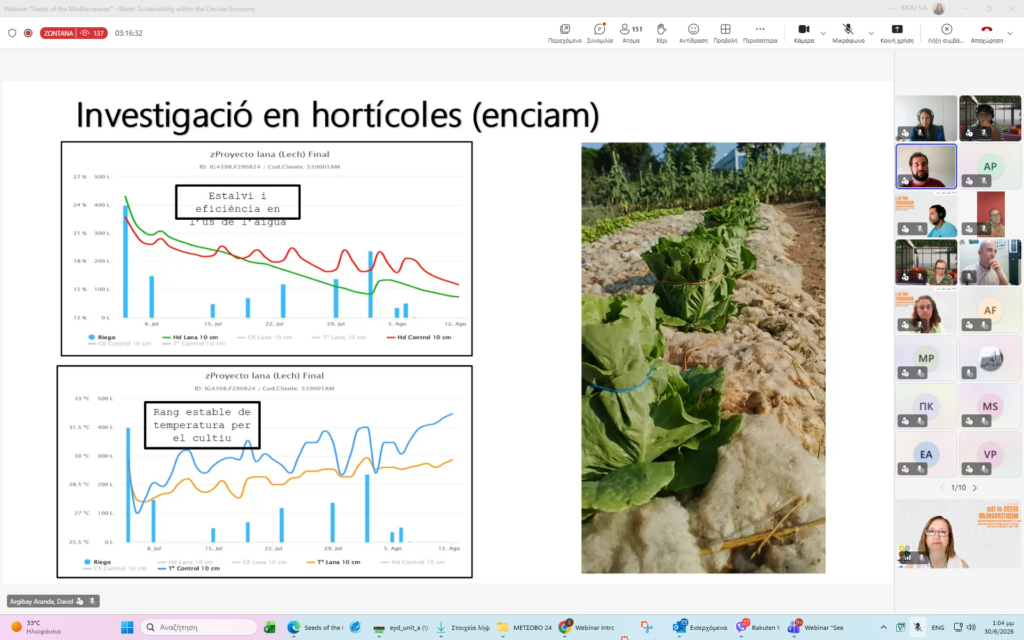Toggle Hd Lana 10 cm legend entry
The image size is (1024, 640).
click(190, 338)
